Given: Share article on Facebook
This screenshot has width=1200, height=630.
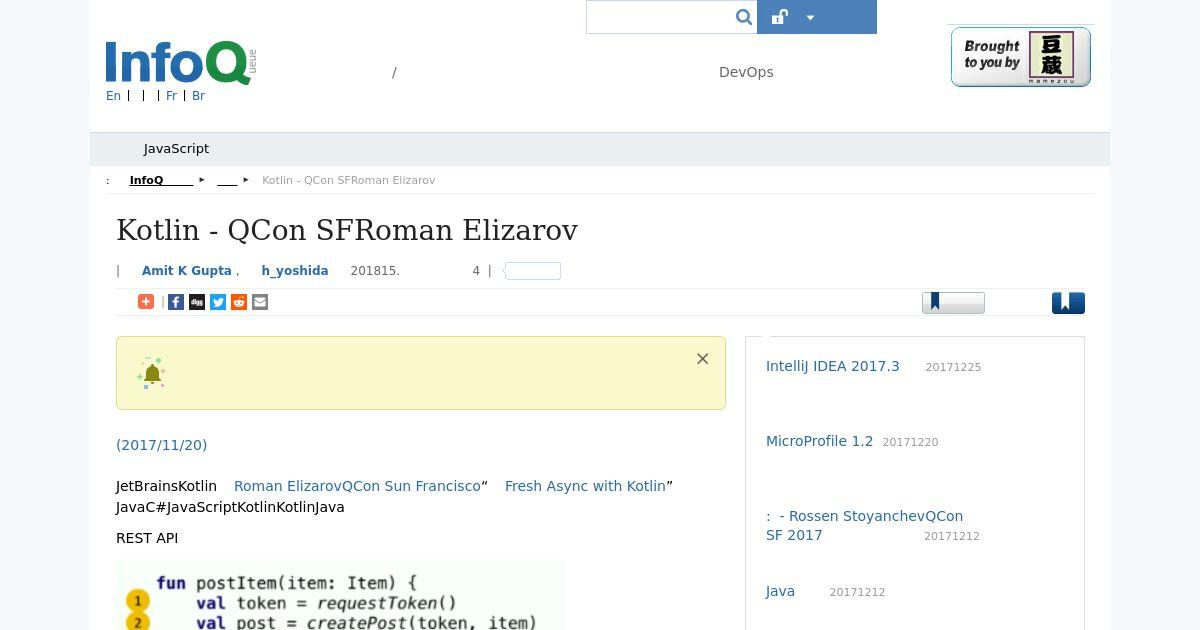Looking at the screenshot, I should click(x=176, y=302).
